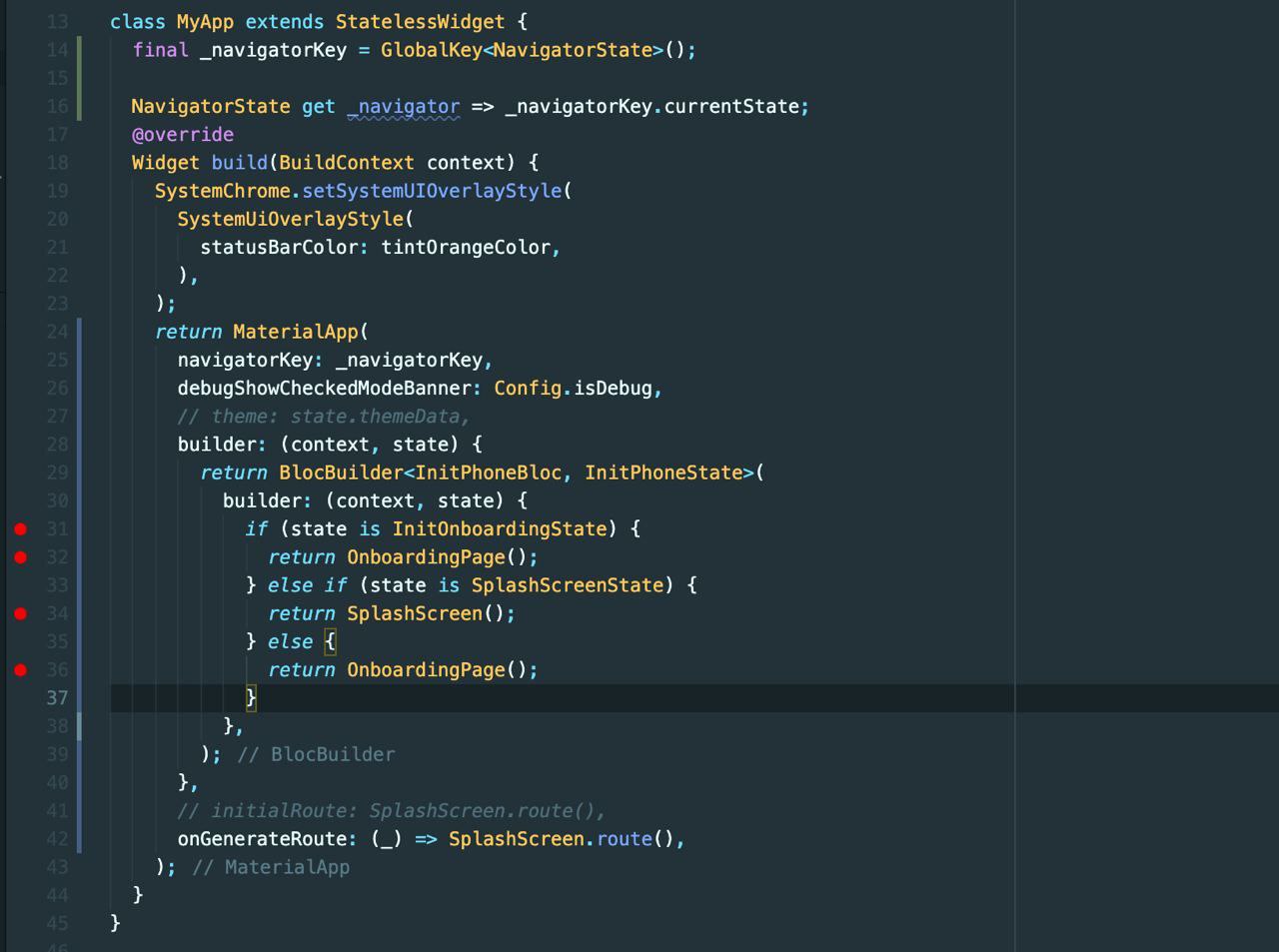Click the commented theme: state.themeData line

324,416
